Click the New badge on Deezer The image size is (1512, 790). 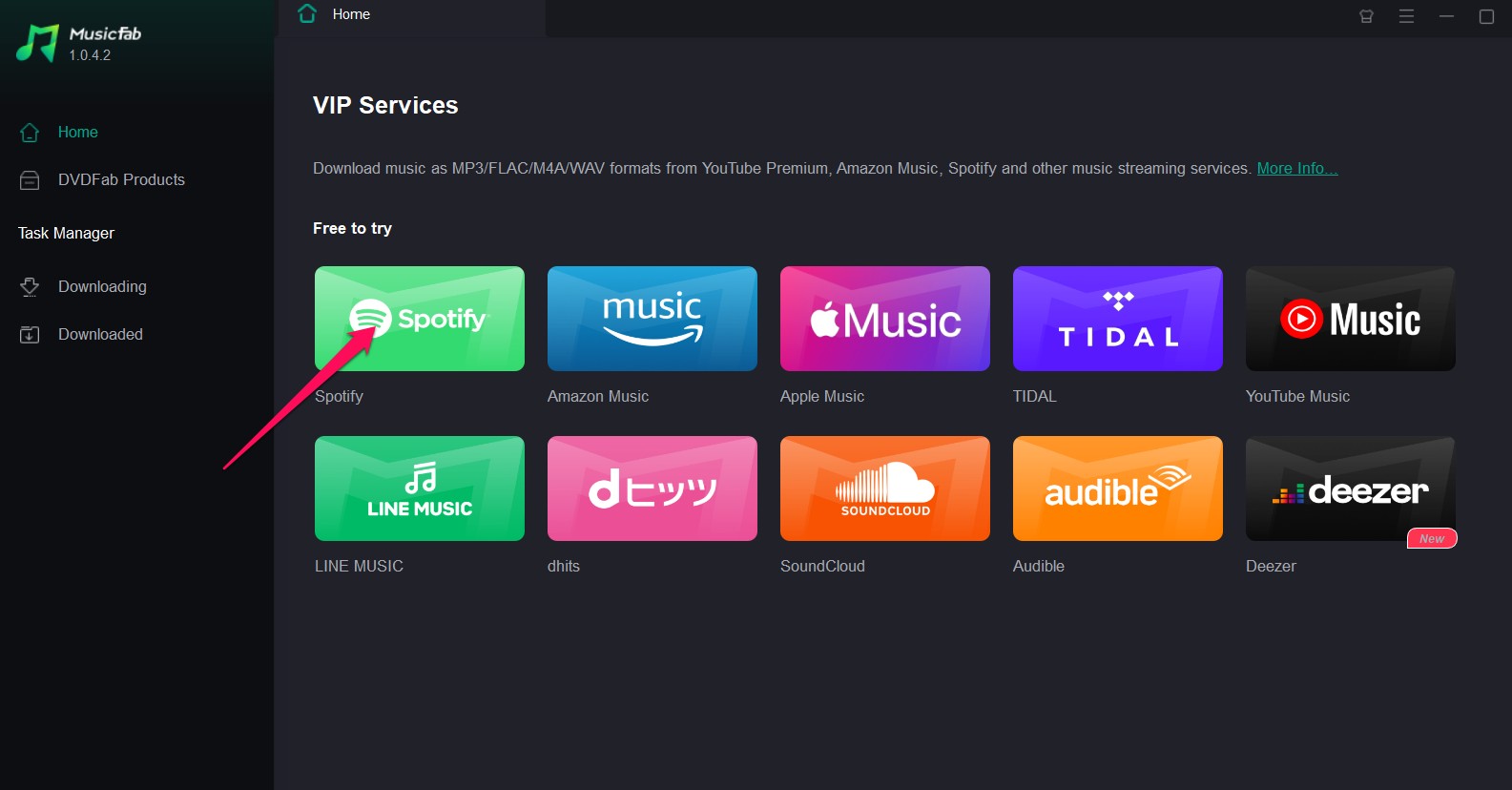pyautogui.click(x=1432, y=539)
